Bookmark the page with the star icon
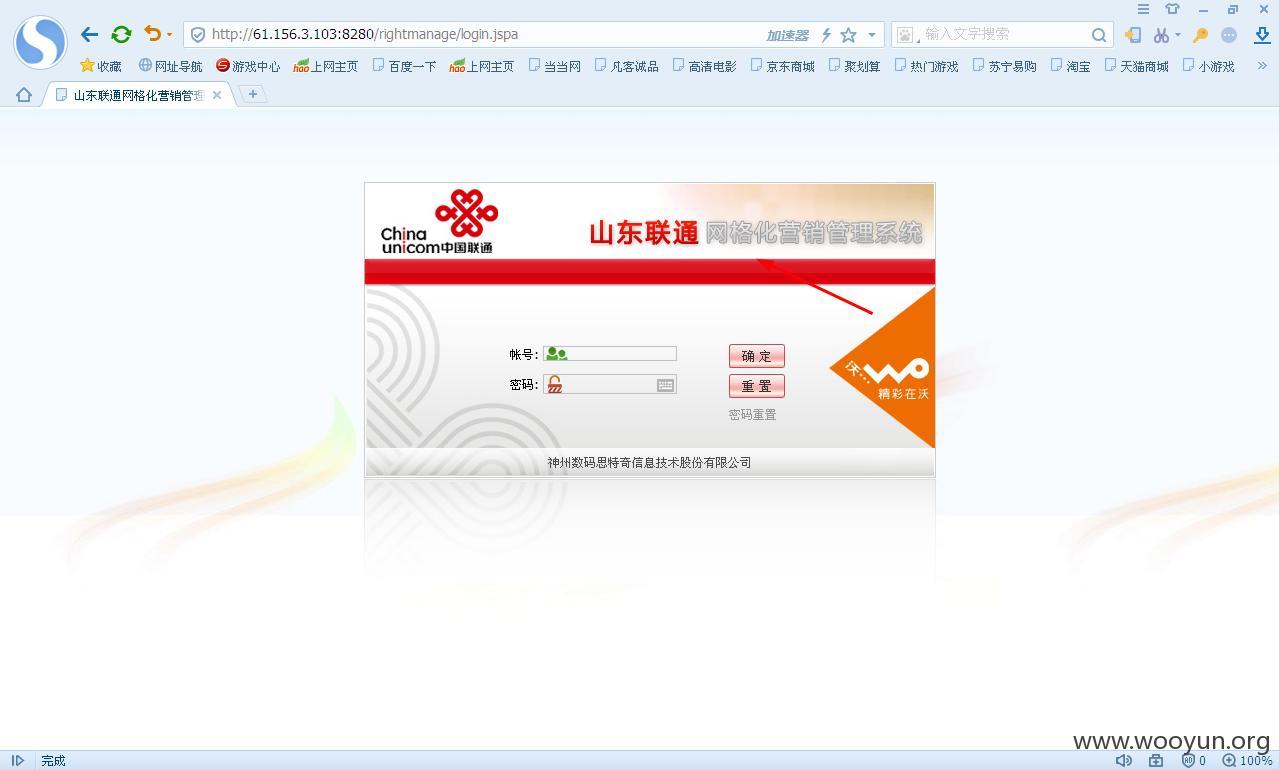The image size is (1279, 770). (848, 35)
